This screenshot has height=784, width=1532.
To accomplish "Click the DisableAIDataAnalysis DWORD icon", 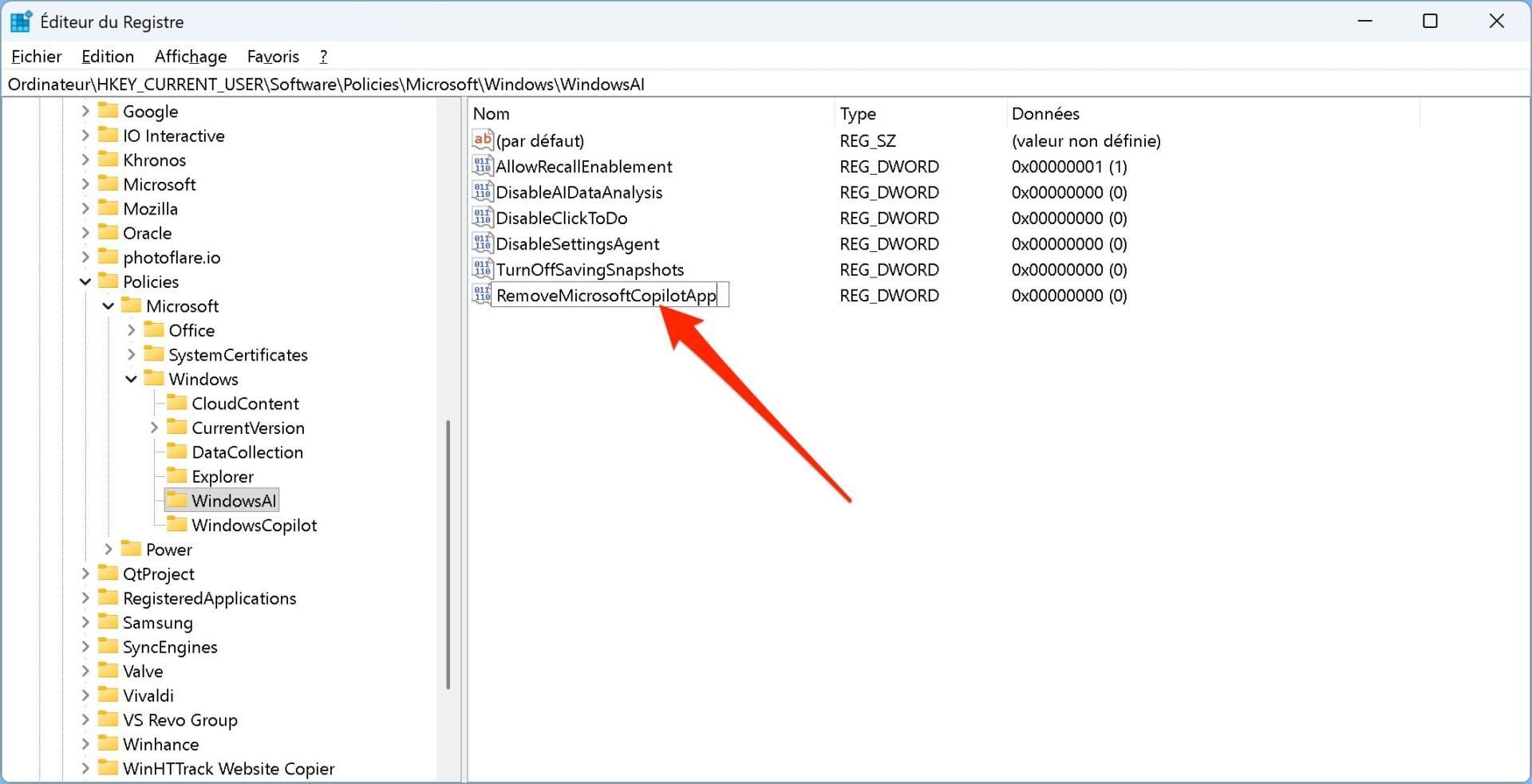I will (x=482, y=192).
